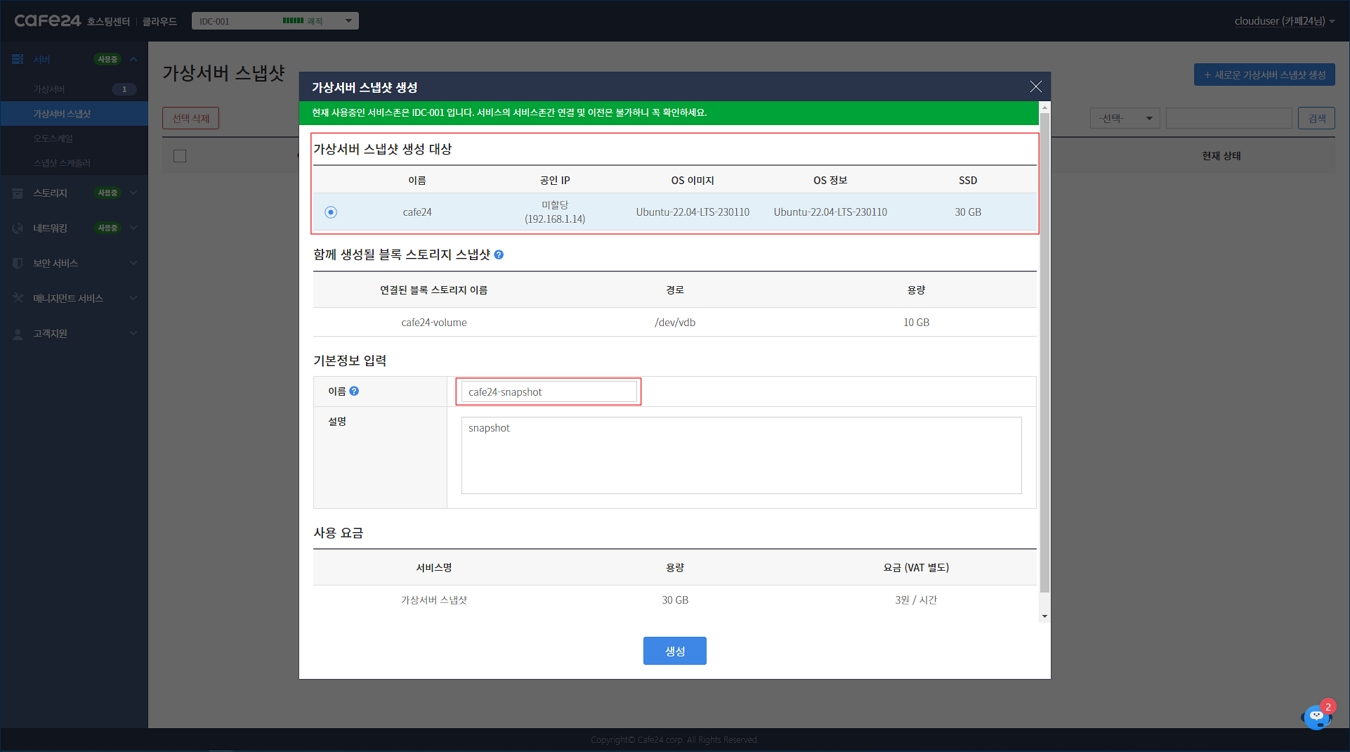Open the chat support bubble icon
The height and width of the screenshot is (752, 1350).
(1316, 716)
